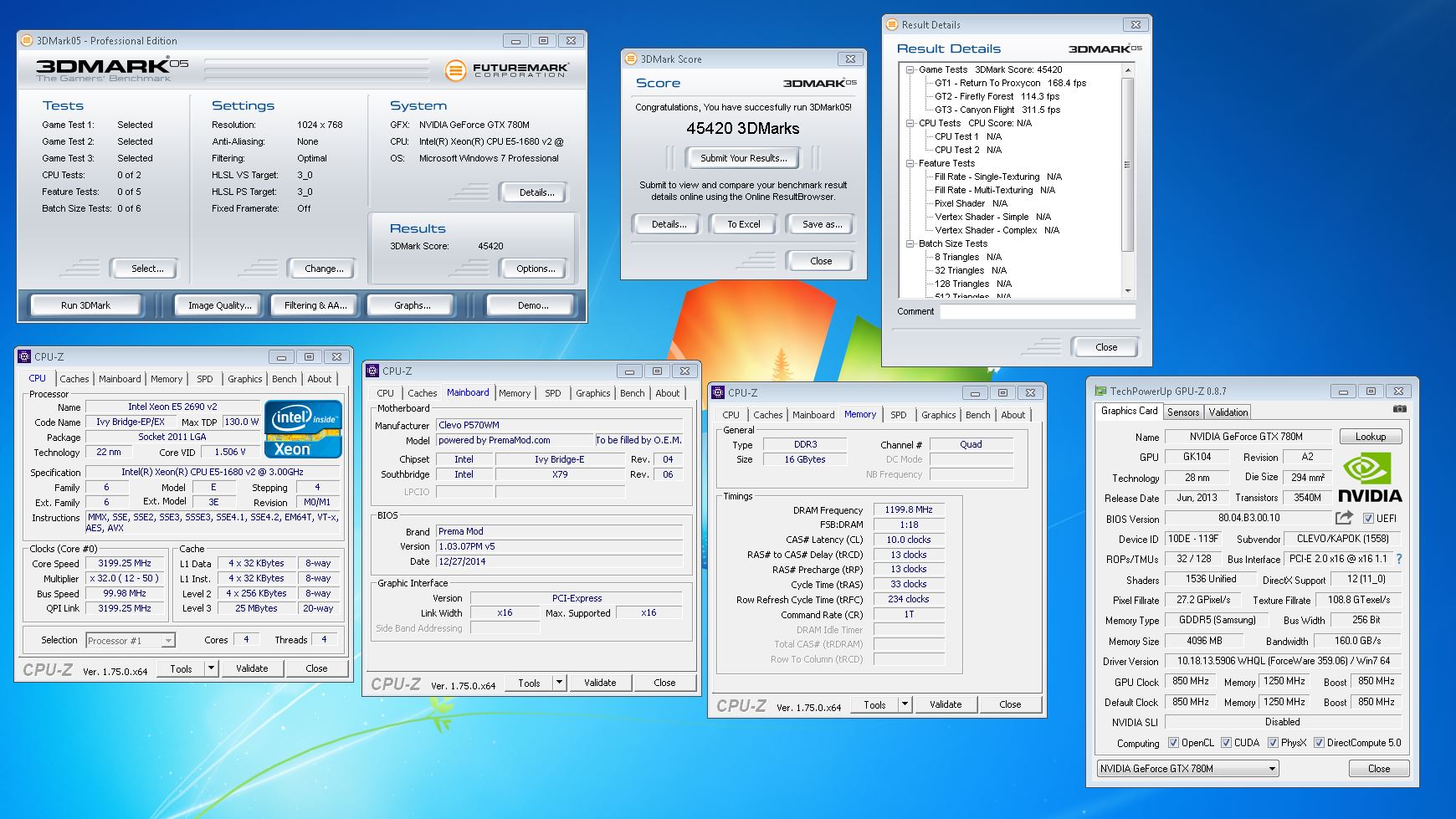Switch to Sensors tab in GPU-Z
Viewport: 1456px width, 819px height.
click(1183, 412)
